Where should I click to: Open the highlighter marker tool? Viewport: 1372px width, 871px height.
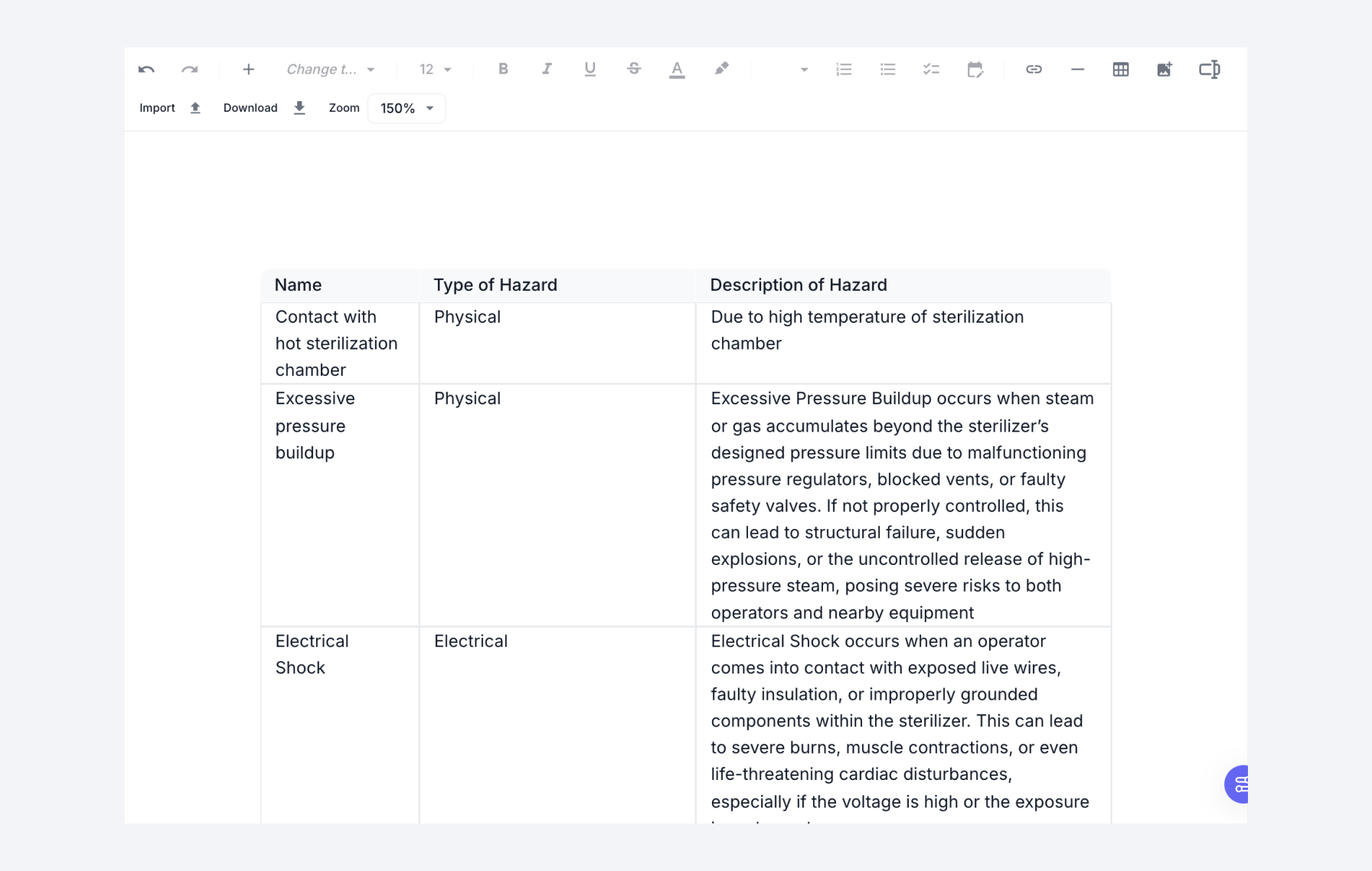click(x=721, y=70)
